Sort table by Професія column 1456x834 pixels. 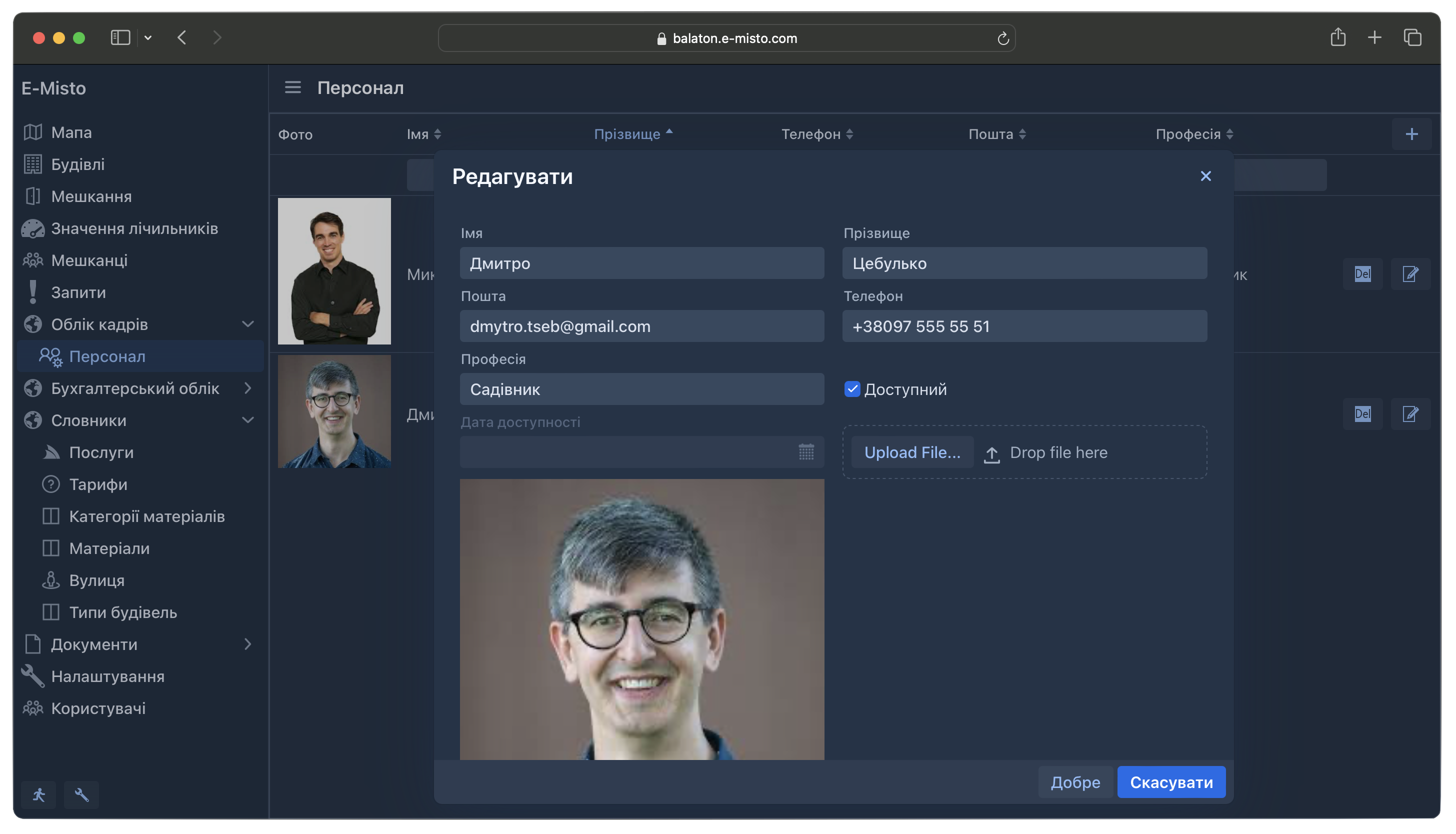click(1195, 134)
